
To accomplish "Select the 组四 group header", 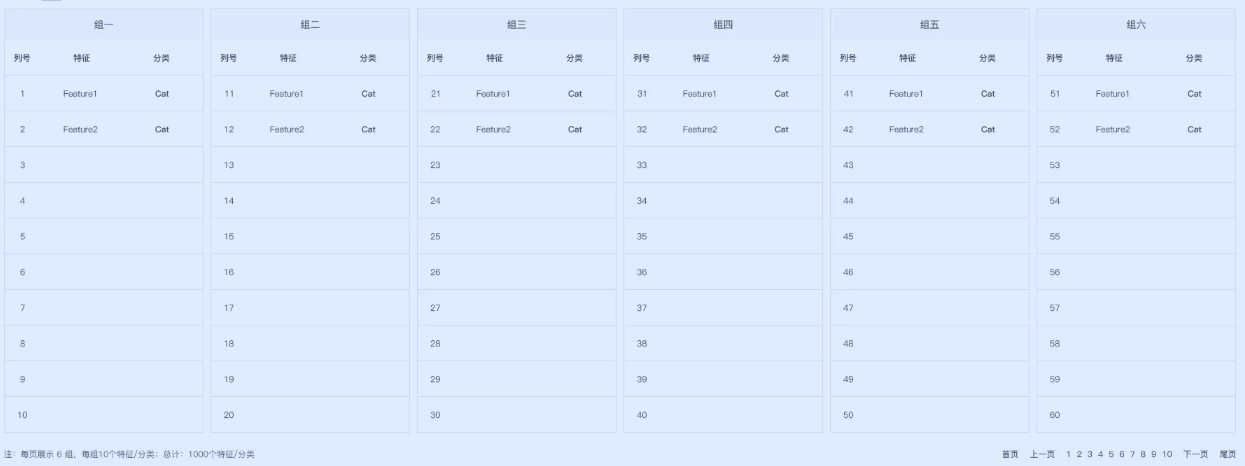I will [723, 24].
